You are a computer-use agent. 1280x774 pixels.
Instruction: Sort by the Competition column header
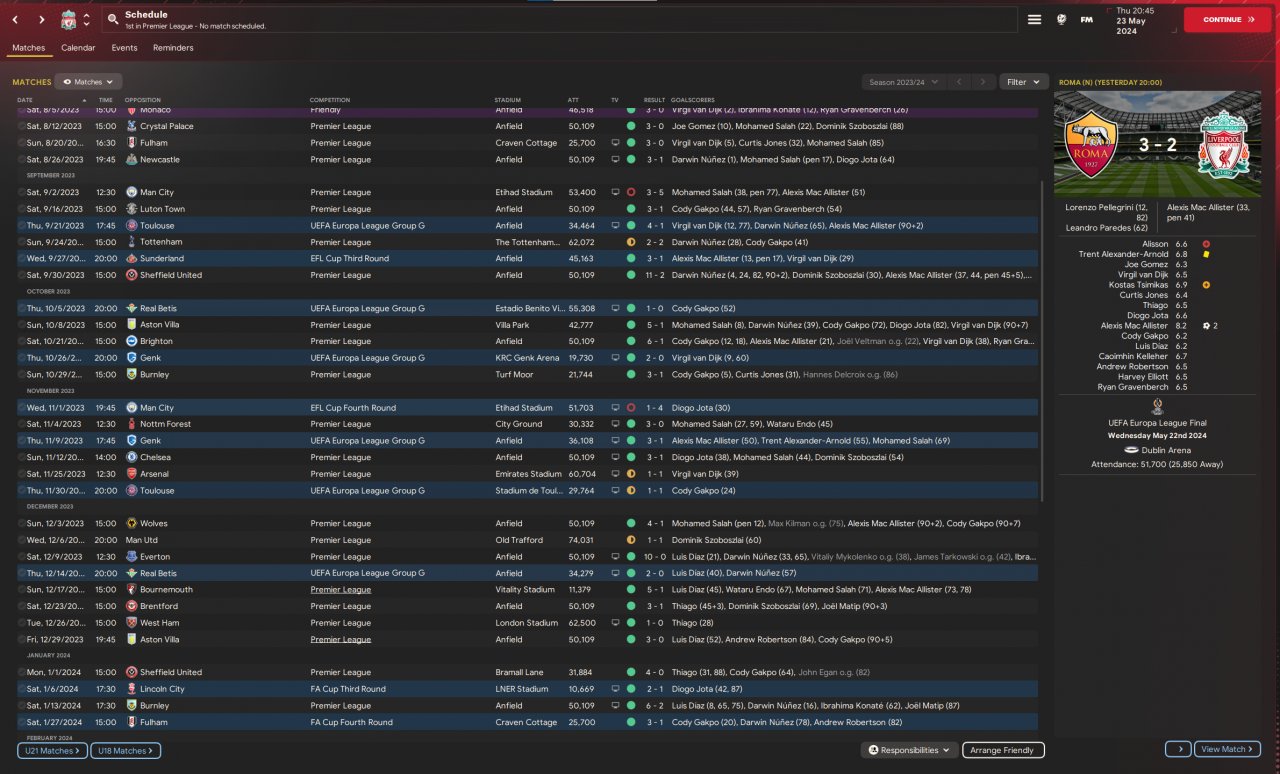tap(330, 100)
